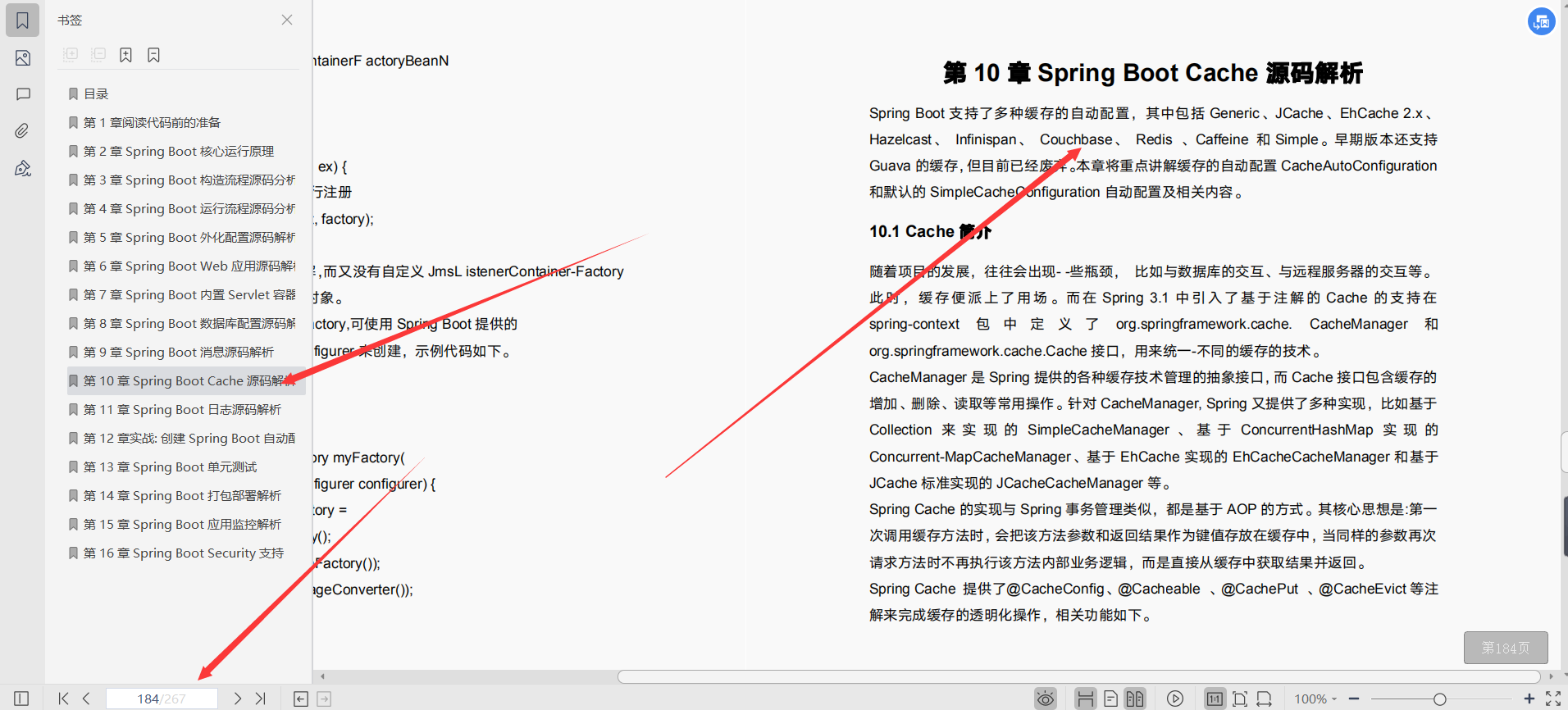Open bookmark 第 15 章 应用监控解析

[x=182, y=524]
